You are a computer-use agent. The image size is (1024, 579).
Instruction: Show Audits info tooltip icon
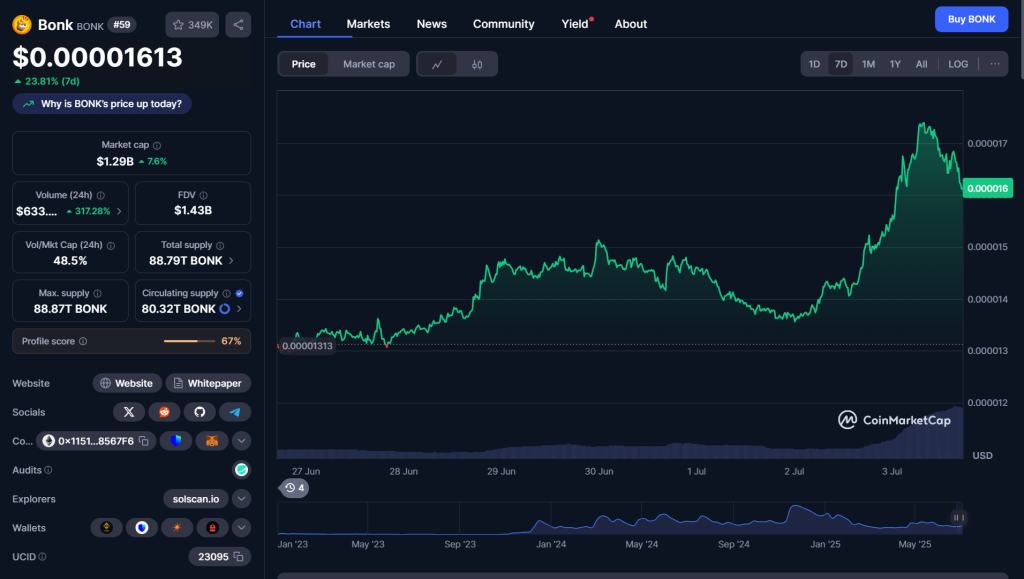point(48,470)
